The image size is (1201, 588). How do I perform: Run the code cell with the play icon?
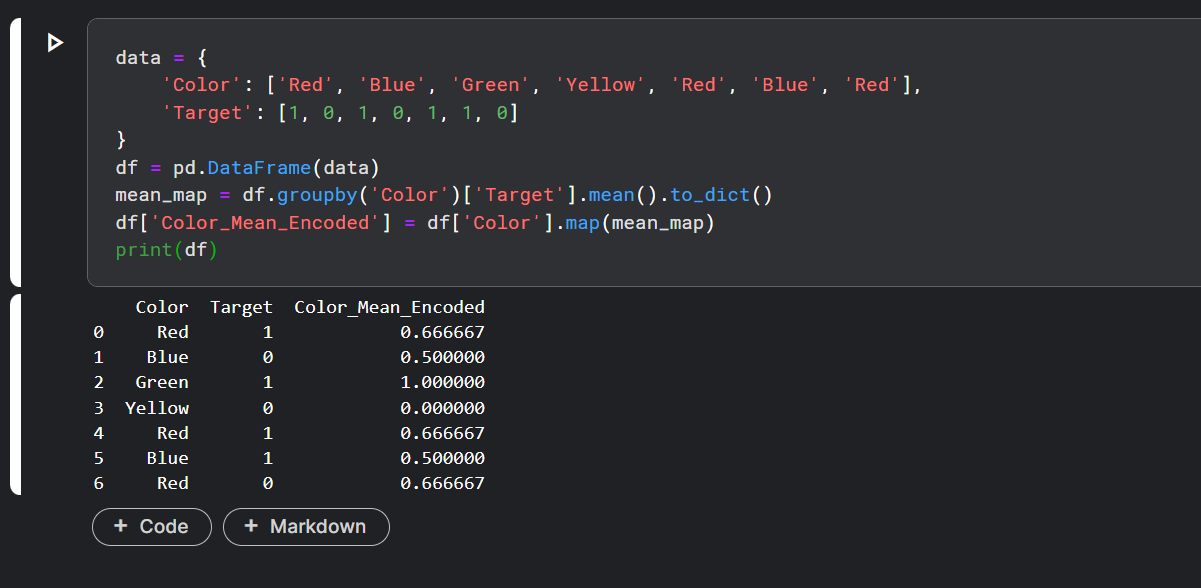pyautogui.click(x=55, y=43)
